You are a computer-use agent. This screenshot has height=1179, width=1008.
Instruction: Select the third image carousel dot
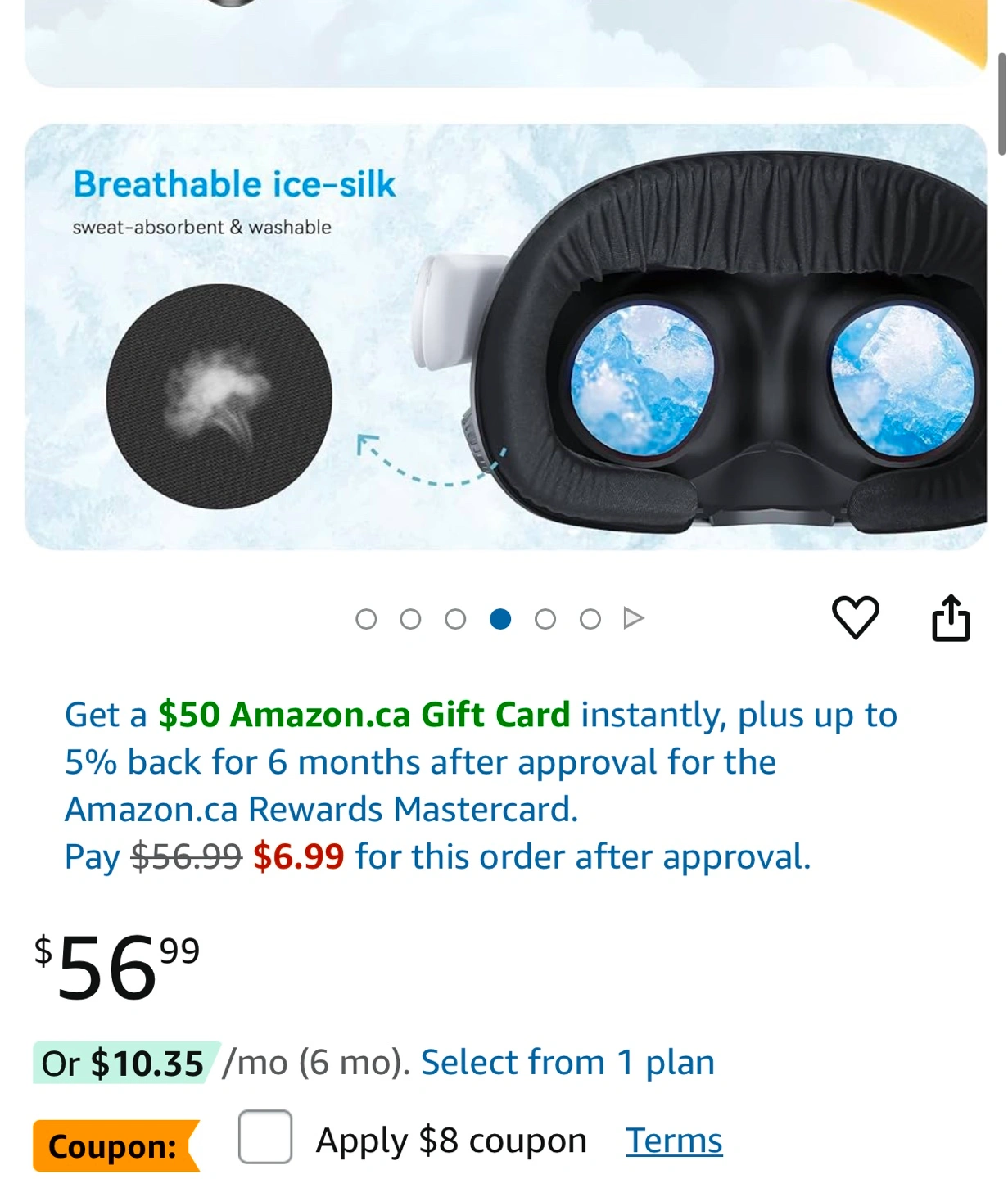[455, 619]
